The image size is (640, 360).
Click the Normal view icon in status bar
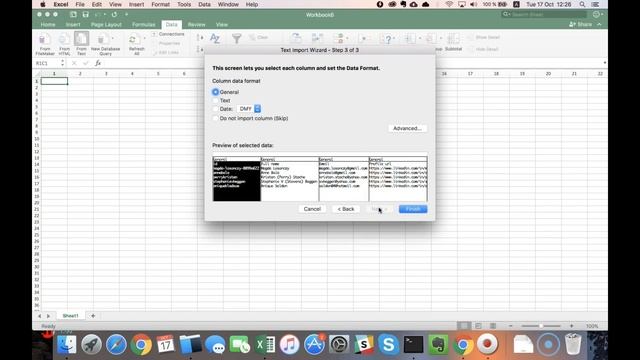click(x=463, y=326)
